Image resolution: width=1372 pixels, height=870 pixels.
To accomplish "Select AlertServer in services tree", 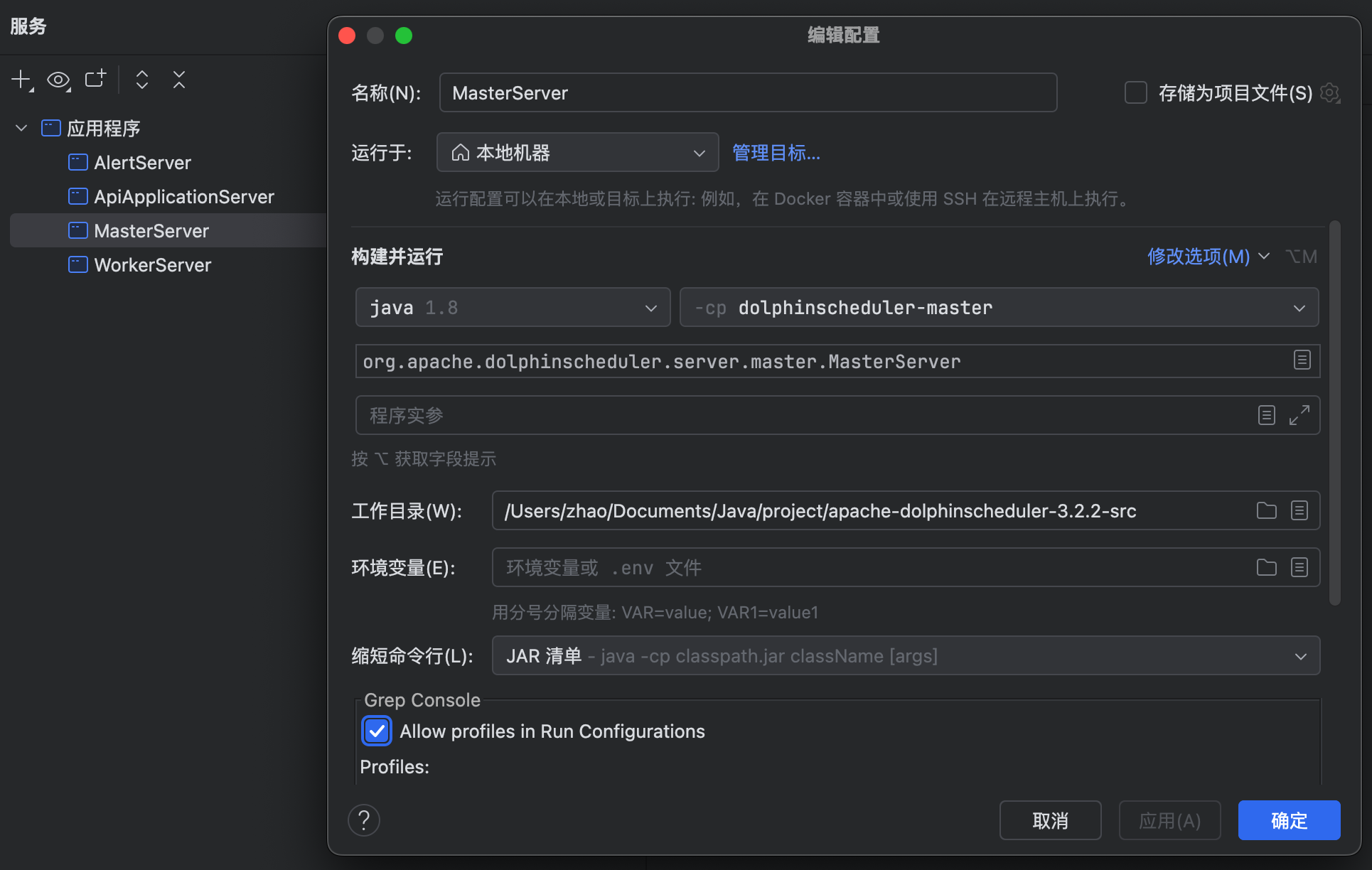I will [x=142, y=163].
